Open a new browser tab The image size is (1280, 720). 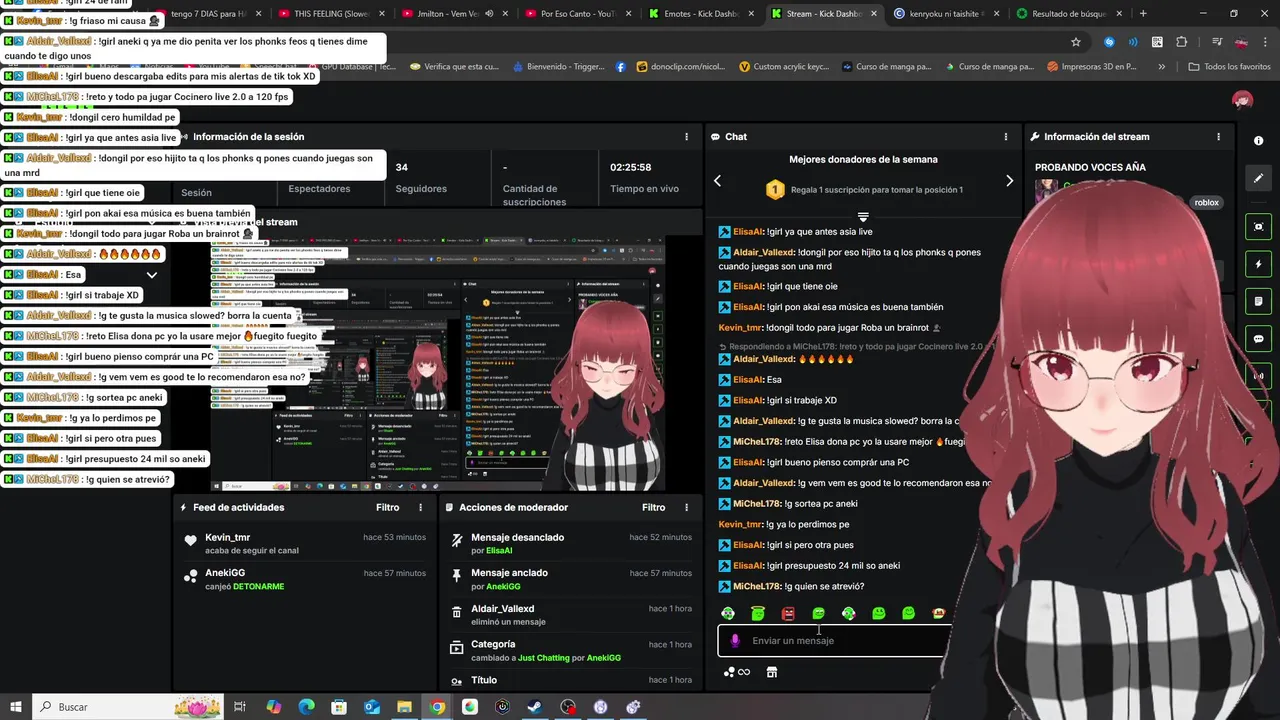1143,14
